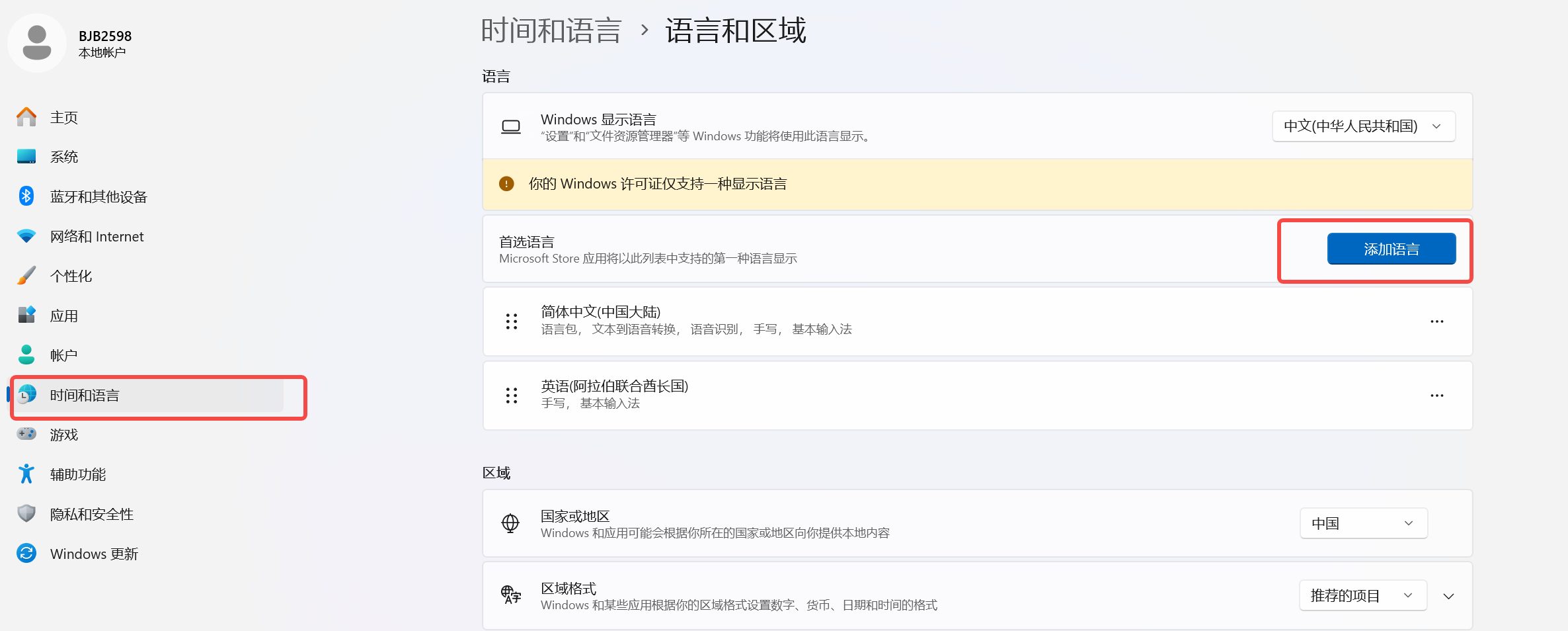This screenshot has height=631, width=1568.
Task: Open the 区域格式 dropdown showing 推荐的项目
Action: 1362,596
